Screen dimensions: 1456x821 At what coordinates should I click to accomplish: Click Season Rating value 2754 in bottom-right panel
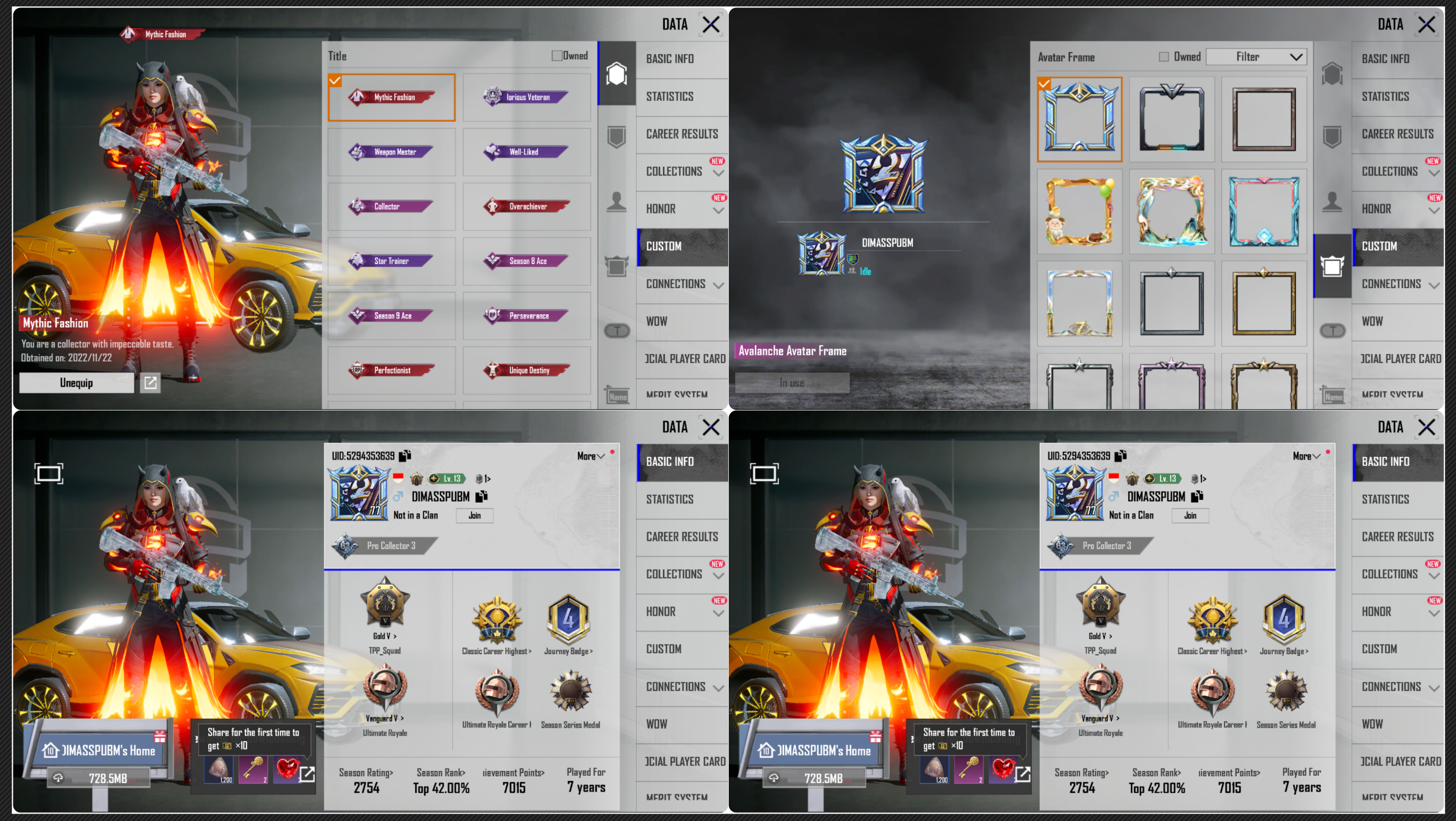[1082, 787]
